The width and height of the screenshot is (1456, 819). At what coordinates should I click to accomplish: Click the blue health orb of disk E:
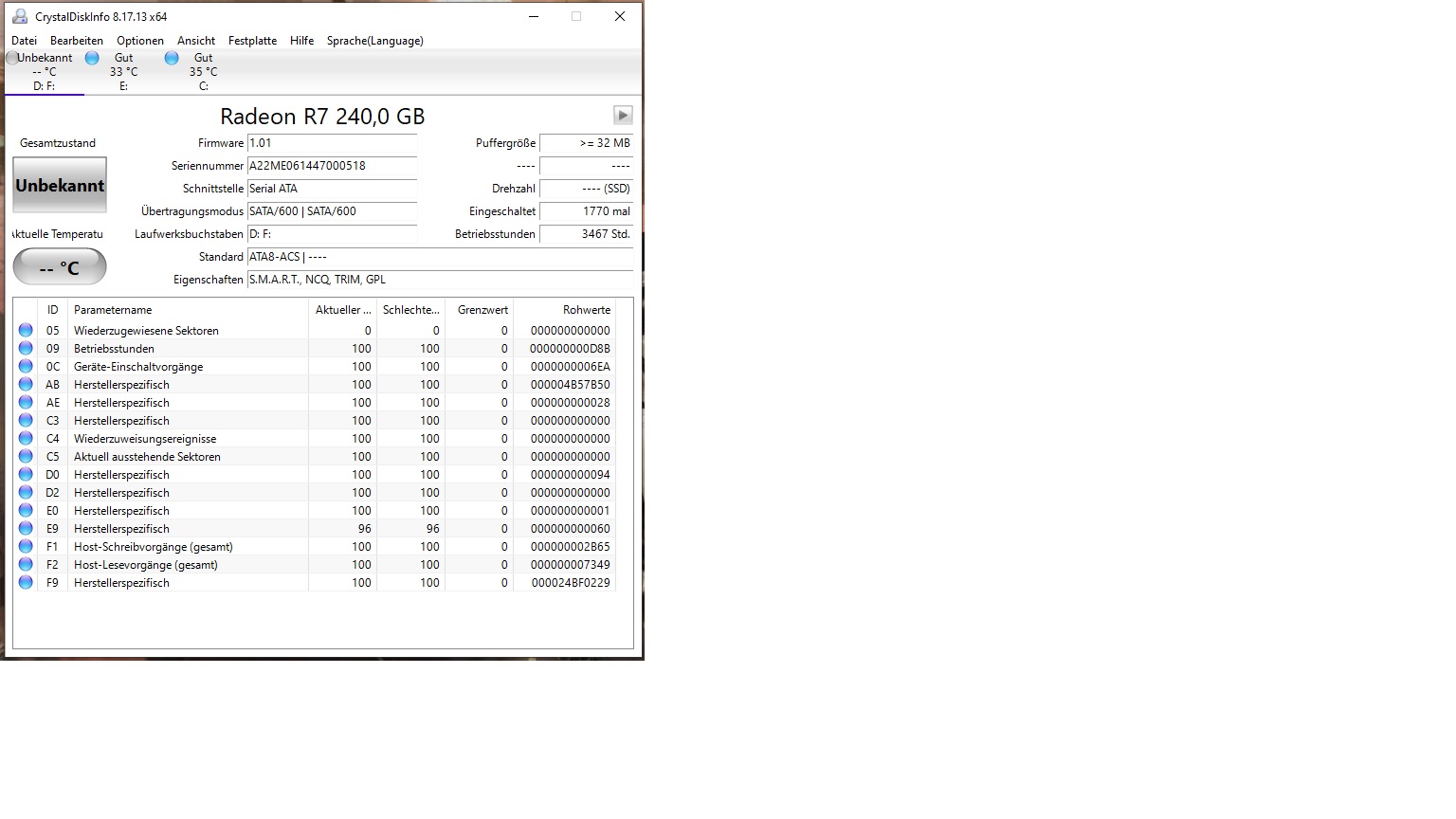[92, 58]
